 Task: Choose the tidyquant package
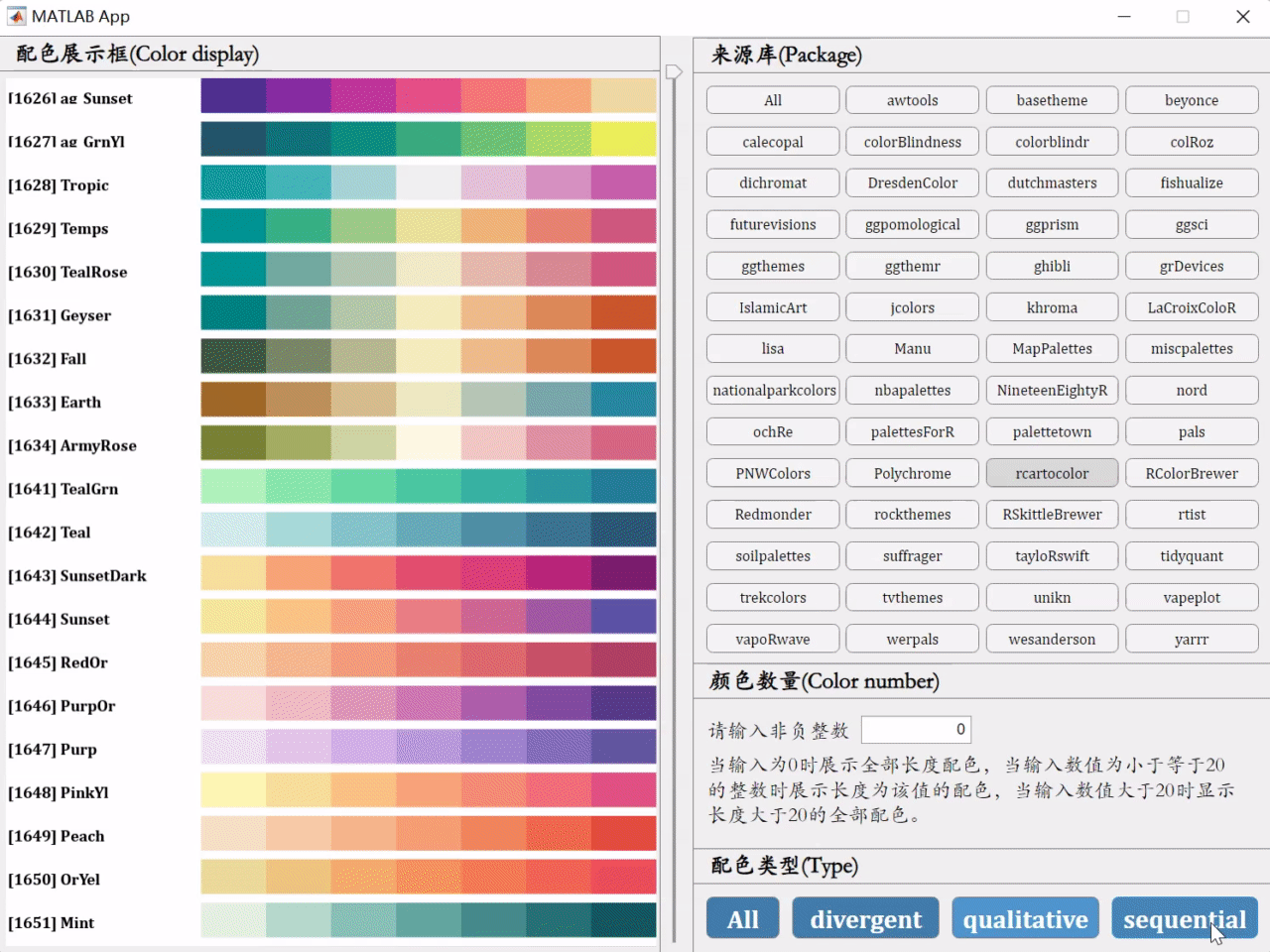click(1192, 556)
